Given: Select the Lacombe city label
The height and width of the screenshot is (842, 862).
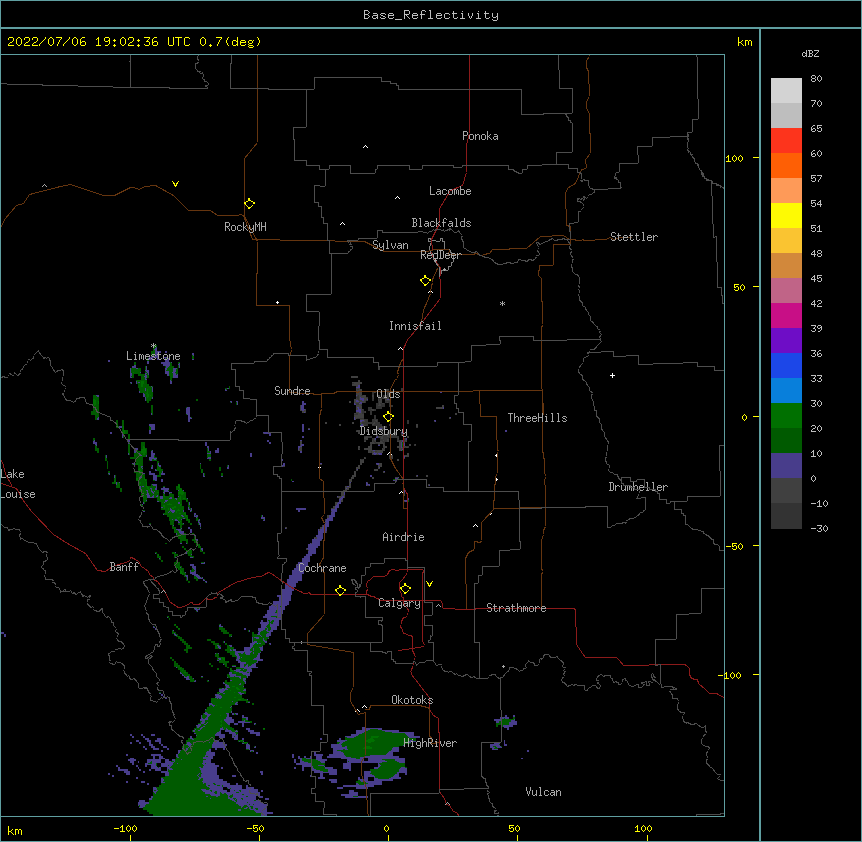Looking at the screenshot, I should [450, 191].
